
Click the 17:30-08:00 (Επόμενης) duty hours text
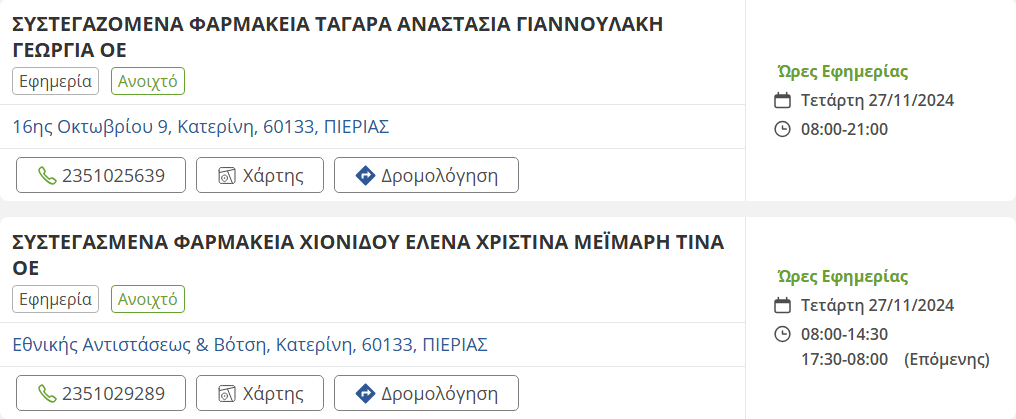(895, 358)
